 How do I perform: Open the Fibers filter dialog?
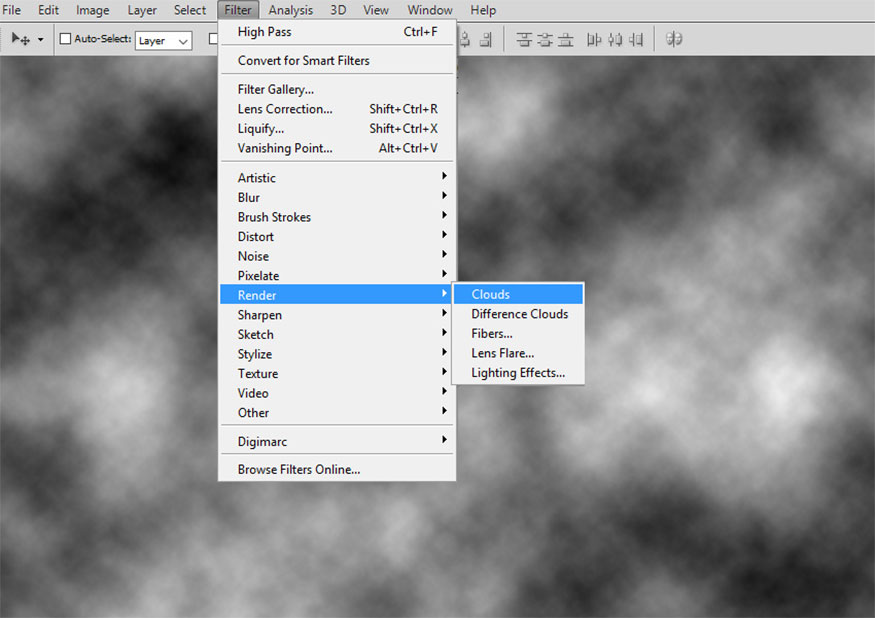pos(518,333)
